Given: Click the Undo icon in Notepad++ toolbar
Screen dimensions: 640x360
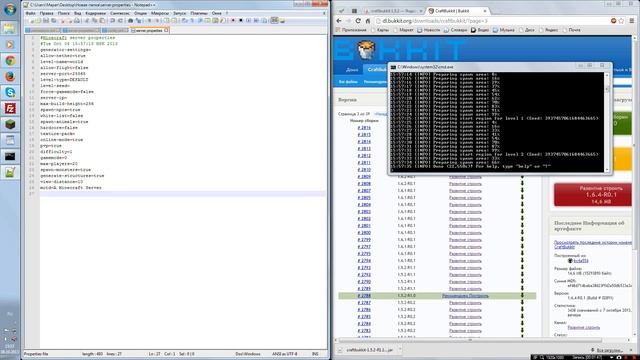Looking at the screenshot, I should (113, 20).
